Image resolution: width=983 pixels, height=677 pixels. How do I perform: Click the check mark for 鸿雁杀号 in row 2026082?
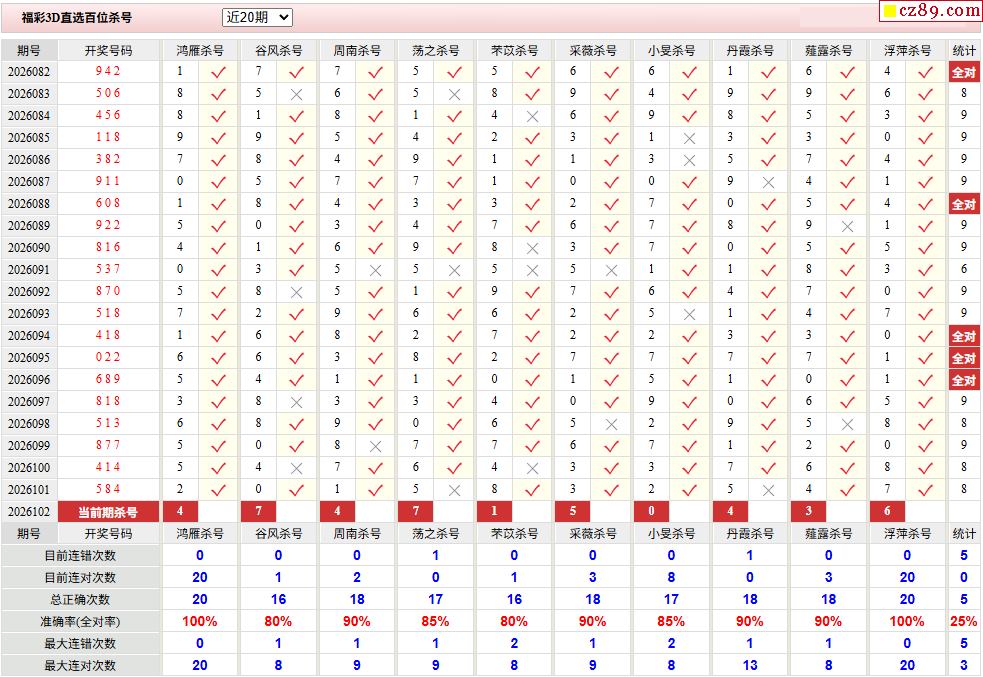click(218, 72)
